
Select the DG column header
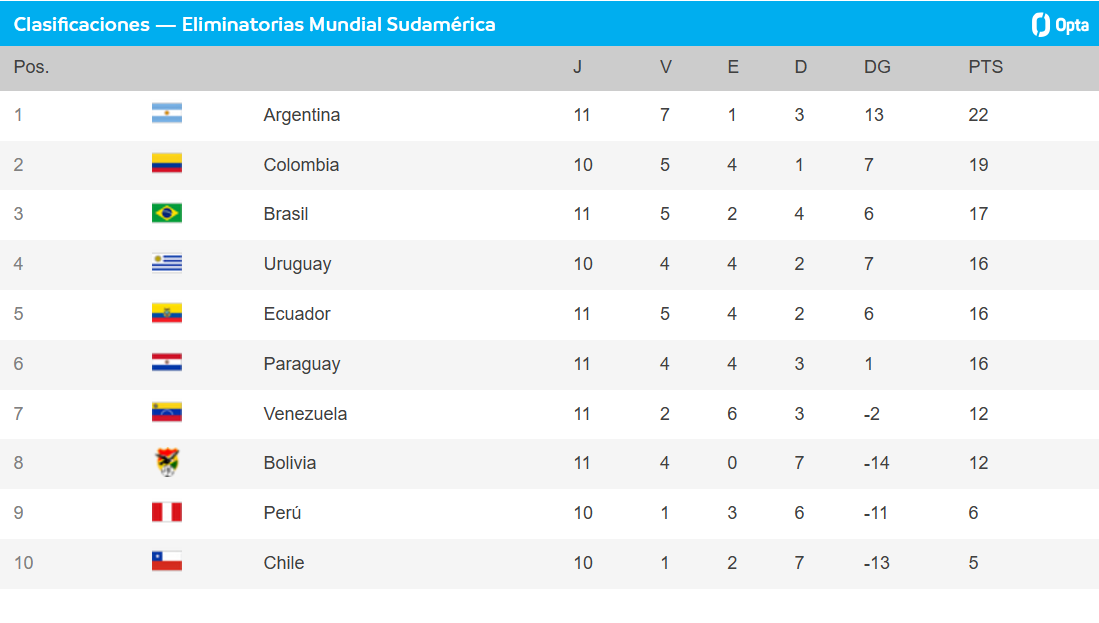[x=877, y=67]
